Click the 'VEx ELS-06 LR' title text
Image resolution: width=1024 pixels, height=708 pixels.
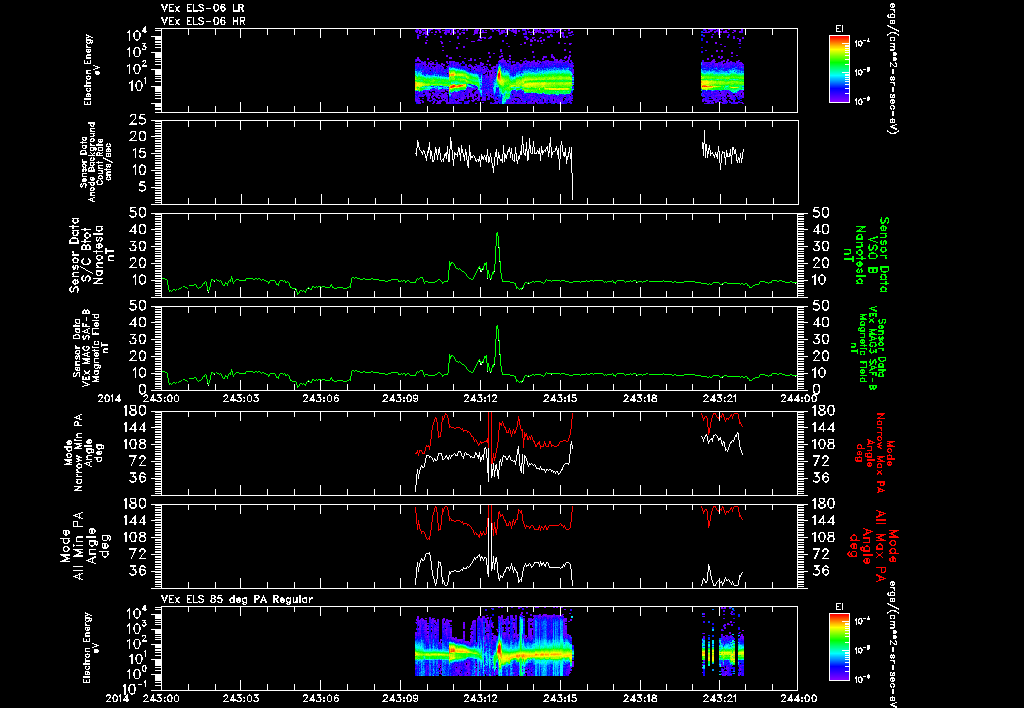point(203,8)
